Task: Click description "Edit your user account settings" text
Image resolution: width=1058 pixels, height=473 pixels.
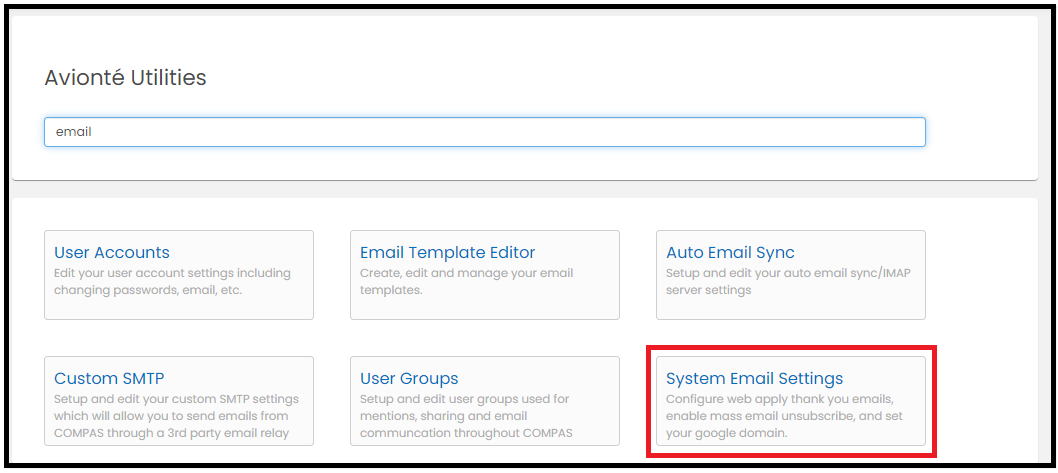Action: pos(172,282)
